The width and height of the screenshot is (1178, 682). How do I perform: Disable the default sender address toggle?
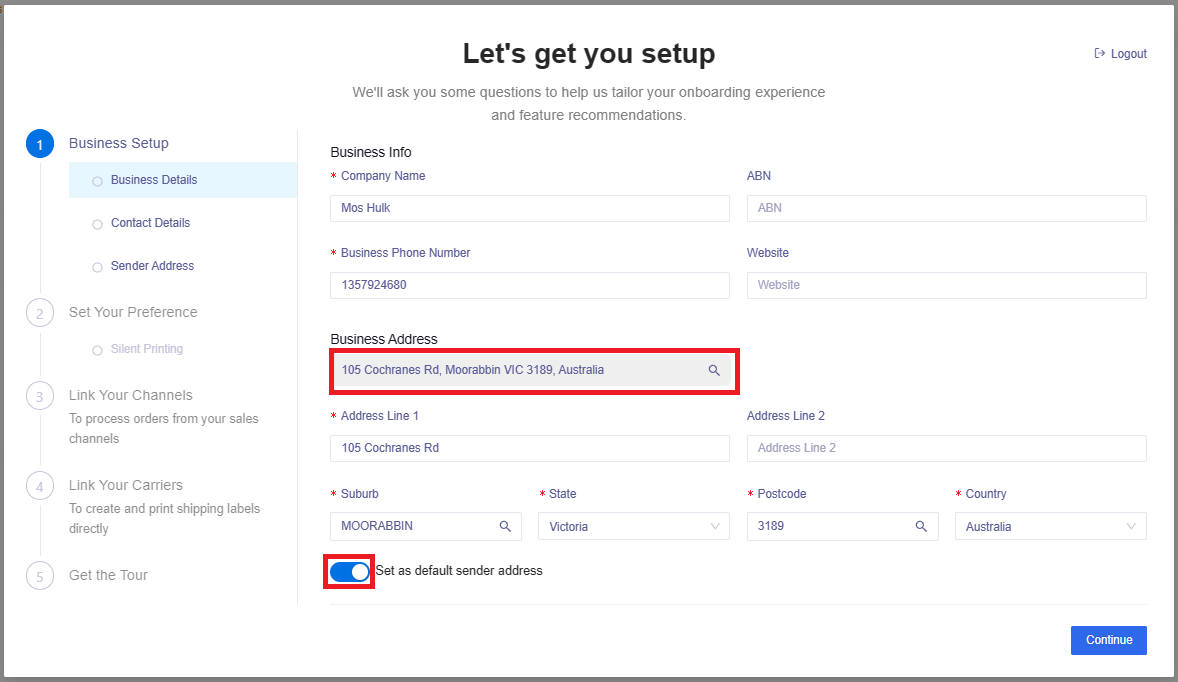tap(349, 571)
